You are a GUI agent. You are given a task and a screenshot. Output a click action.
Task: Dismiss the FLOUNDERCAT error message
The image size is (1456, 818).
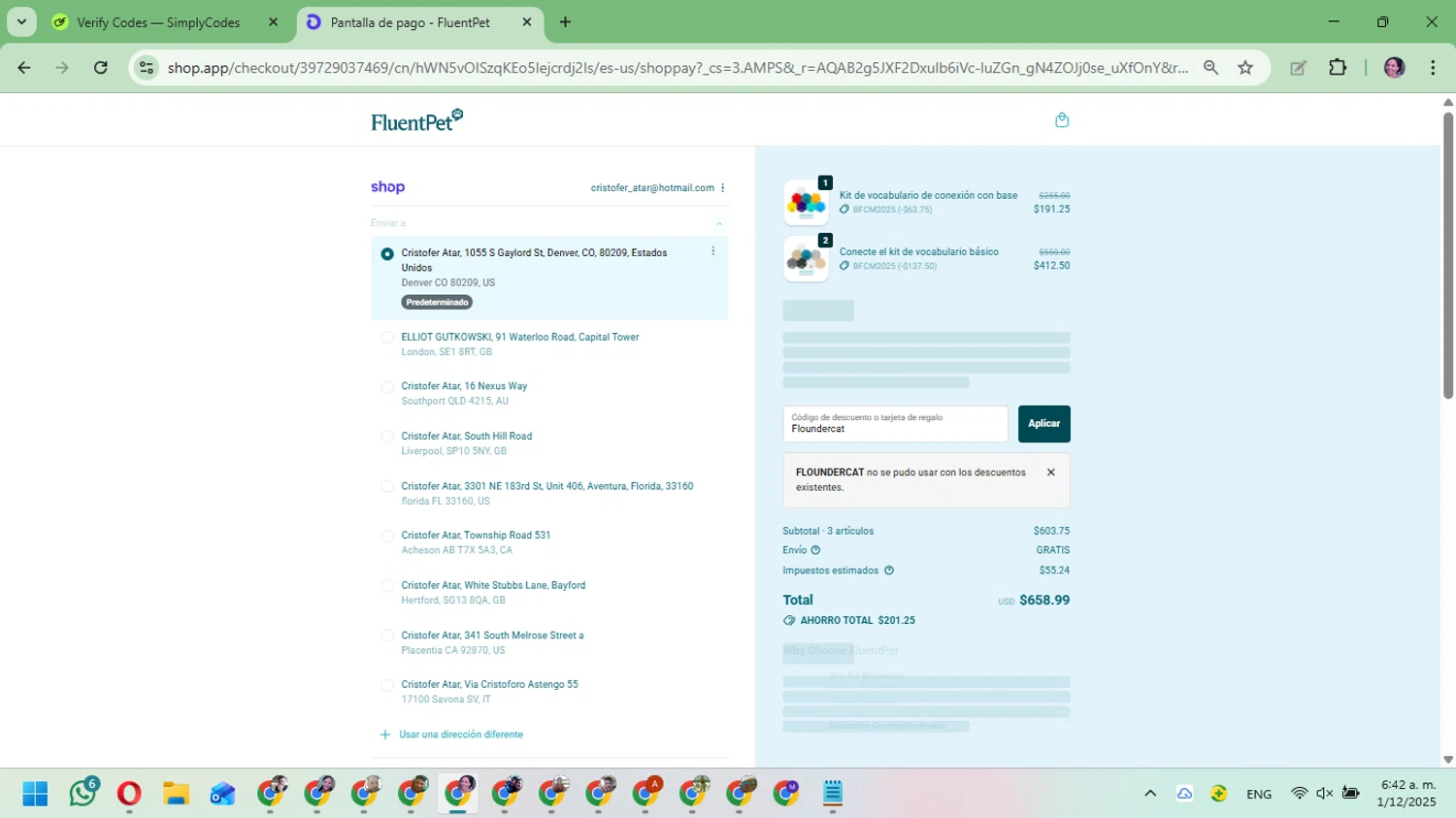[x=1050, y=473]
